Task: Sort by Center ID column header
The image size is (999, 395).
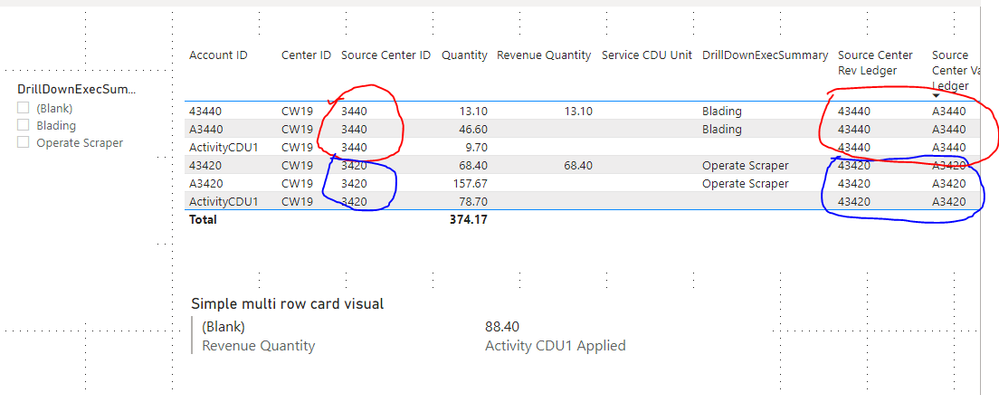Action: click(306, 55)
